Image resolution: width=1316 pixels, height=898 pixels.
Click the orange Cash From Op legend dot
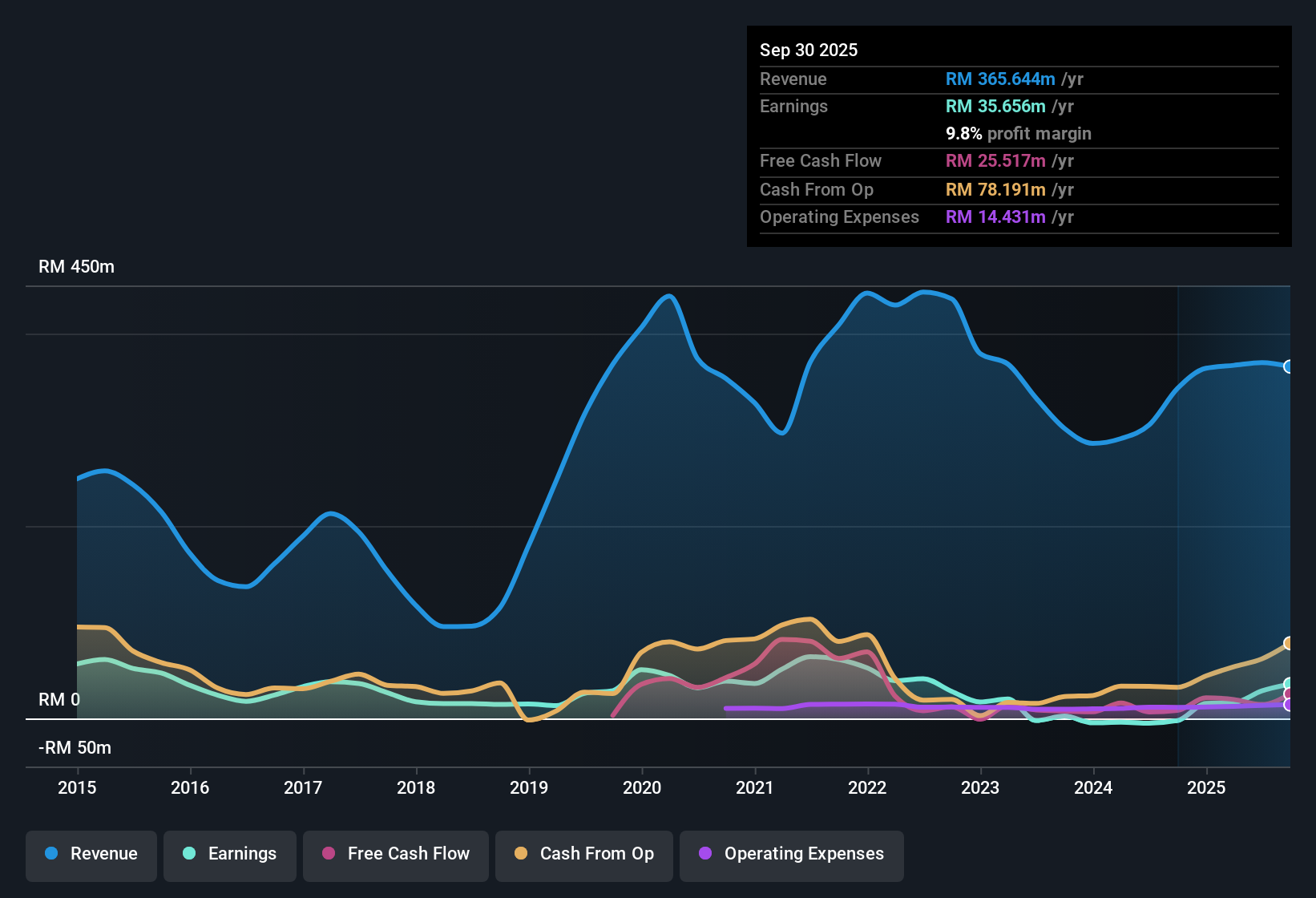[520, 854]
